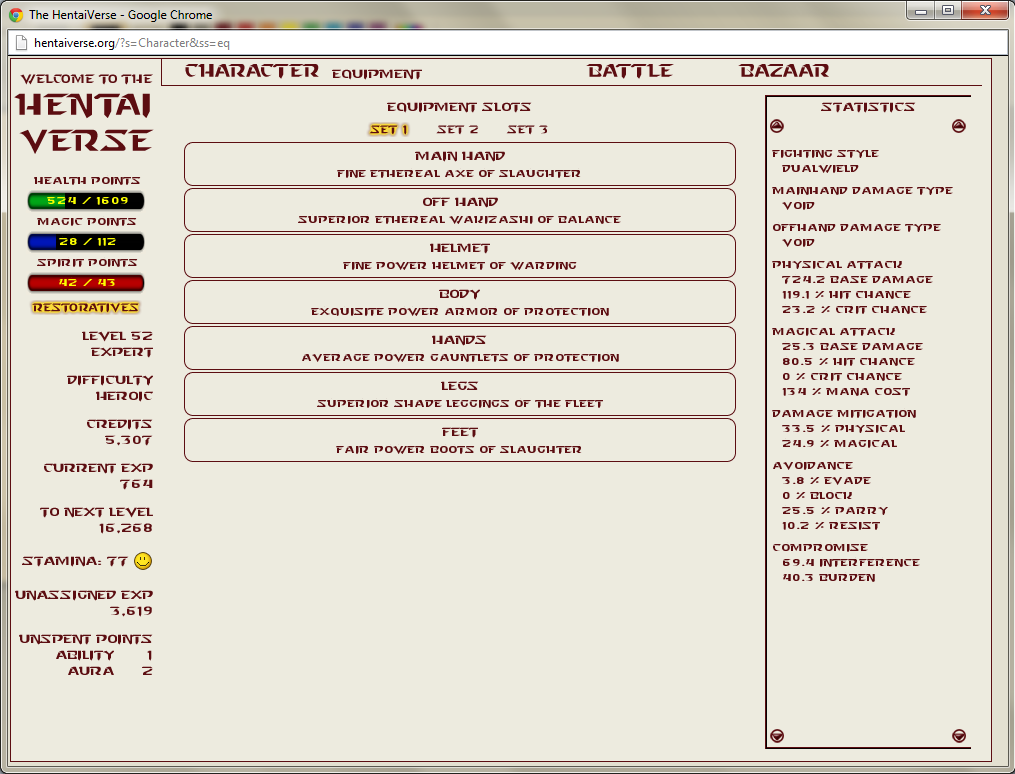Maximize the Chrome window

click(948, 10)
